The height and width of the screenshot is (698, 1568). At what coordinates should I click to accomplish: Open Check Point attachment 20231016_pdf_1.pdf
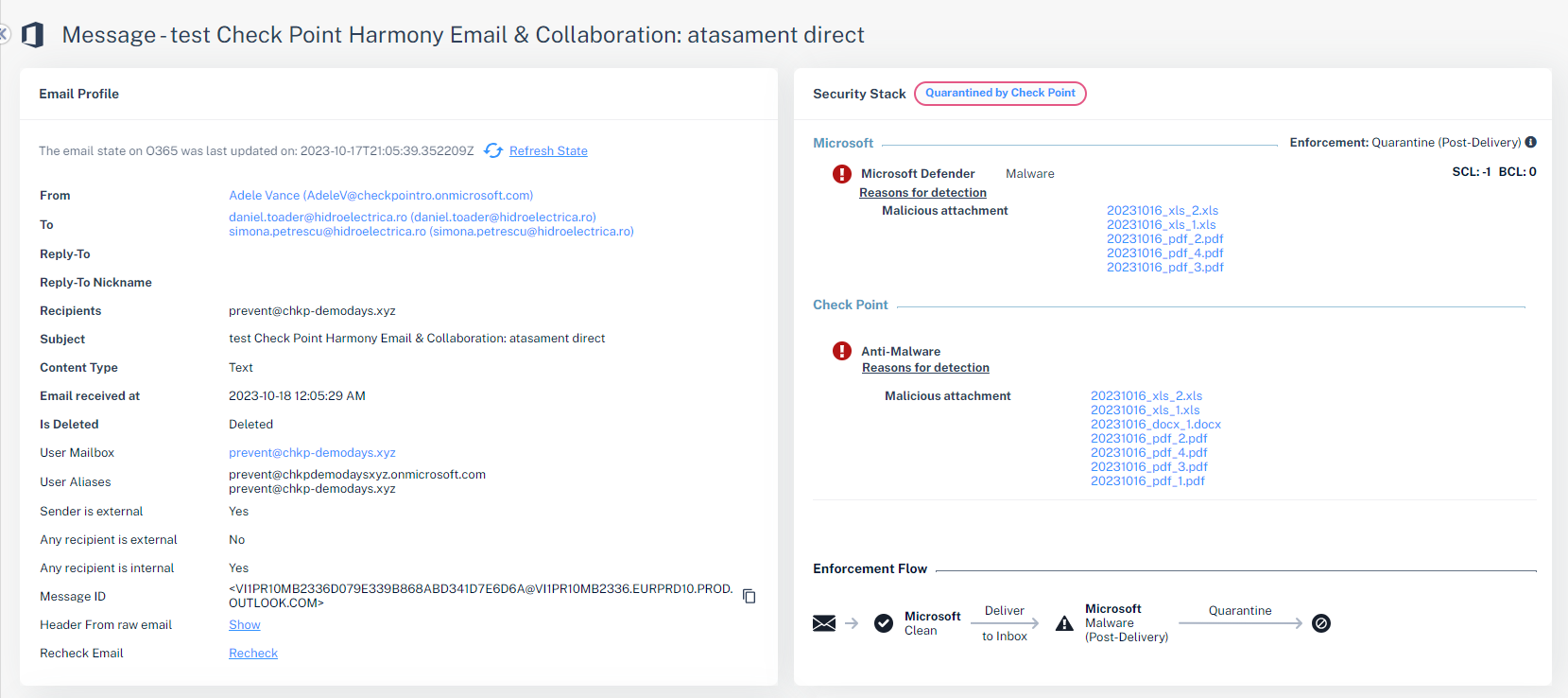(1147, 480)
